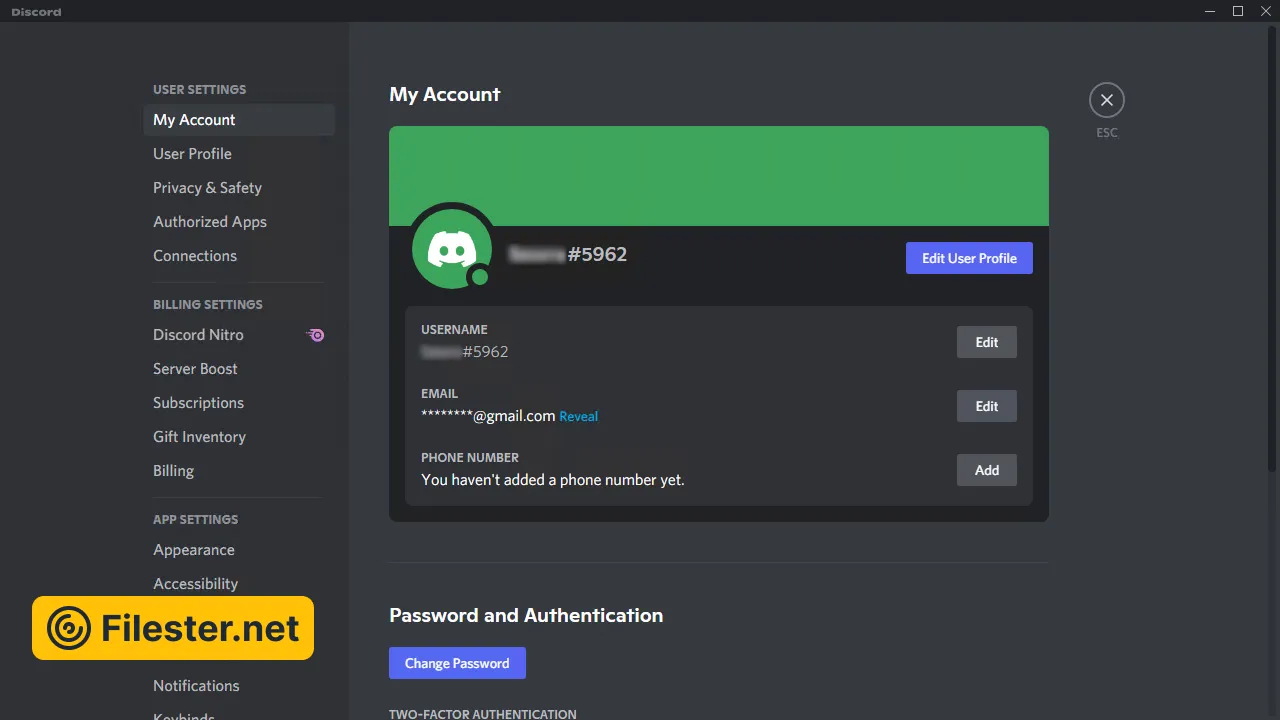Click the Nitro badge icon in sidebar
The height and width of the screenshot is (720, 1280).
[x=316, y=335]
